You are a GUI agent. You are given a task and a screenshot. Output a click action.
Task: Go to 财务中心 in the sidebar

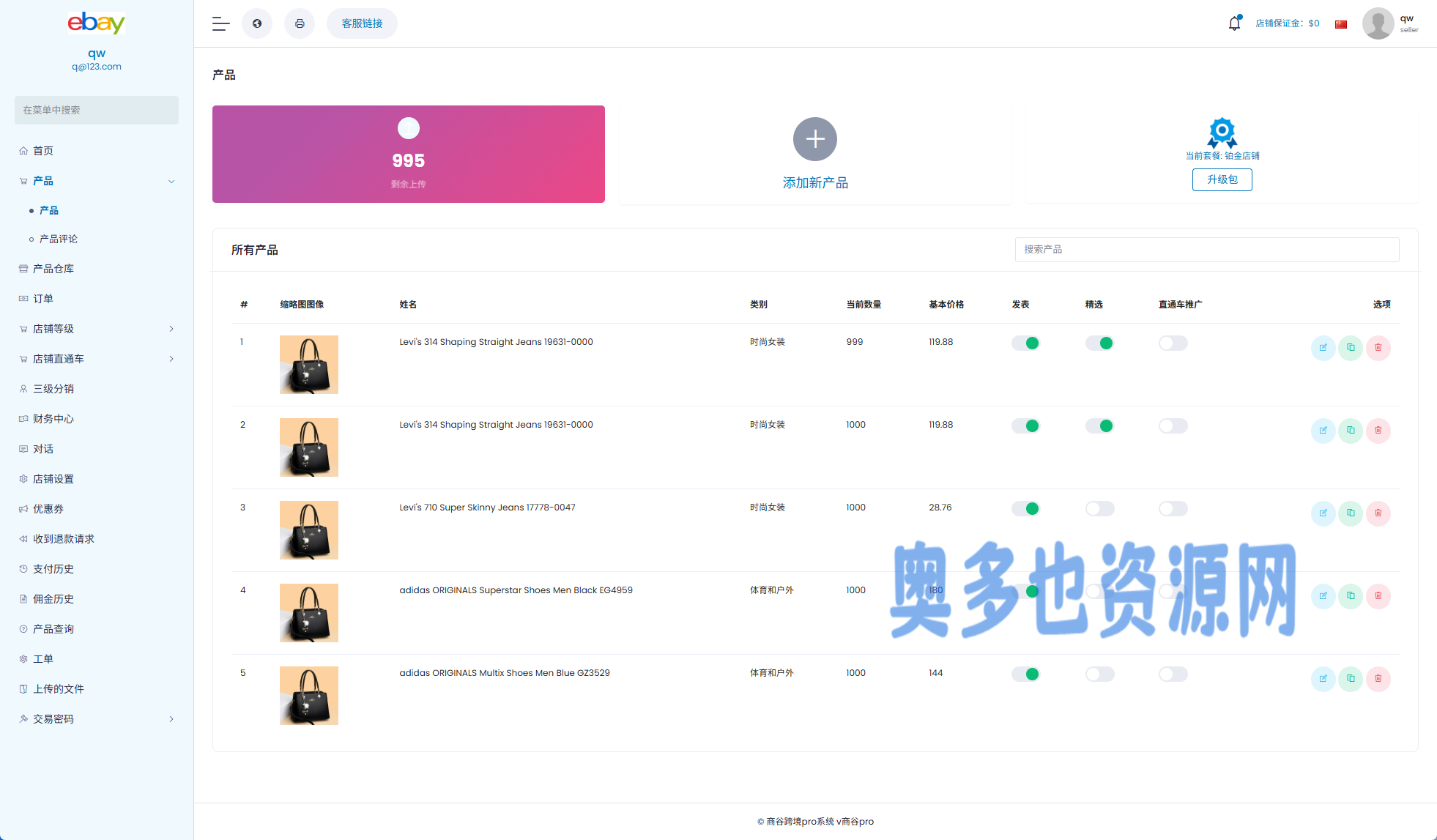coord(53,419)
